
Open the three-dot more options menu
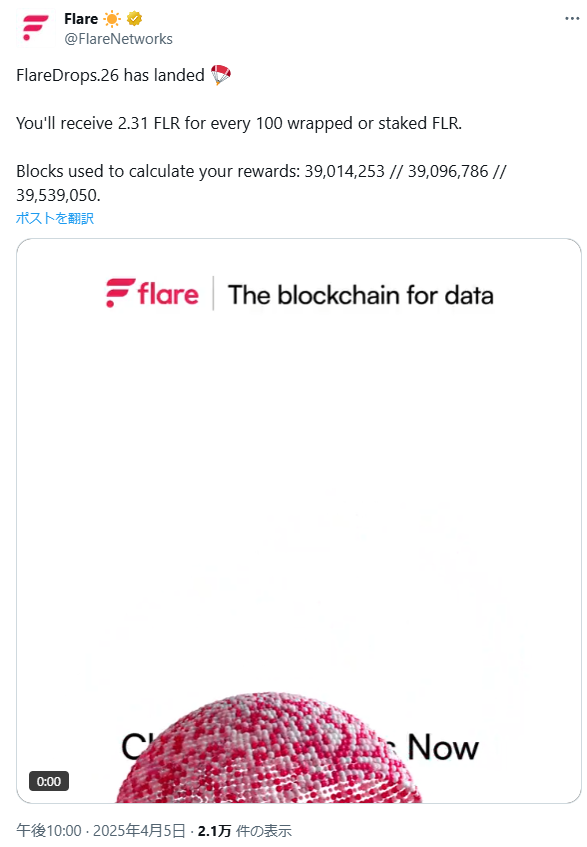(572, 18)
